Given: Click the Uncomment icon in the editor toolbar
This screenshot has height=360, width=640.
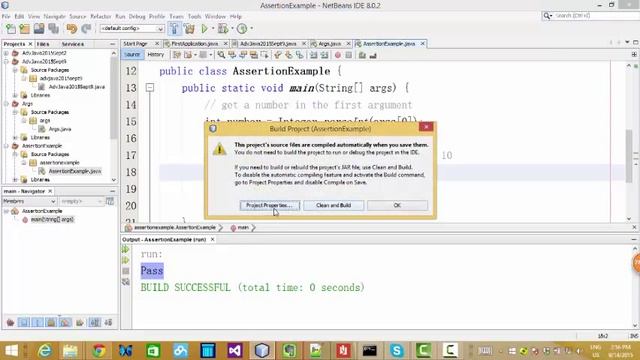Looking at the screenshot, I should [x=373, y=55].
